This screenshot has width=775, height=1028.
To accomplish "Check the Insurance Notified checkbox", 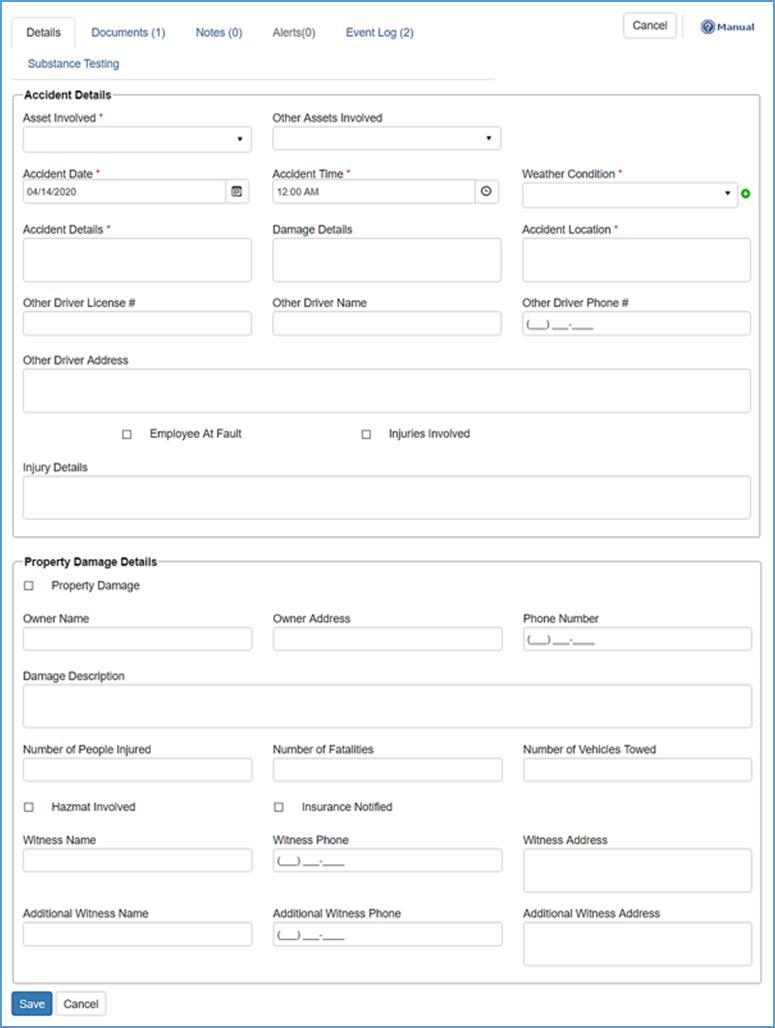I will pyautogui.click(x=279, y=807).
